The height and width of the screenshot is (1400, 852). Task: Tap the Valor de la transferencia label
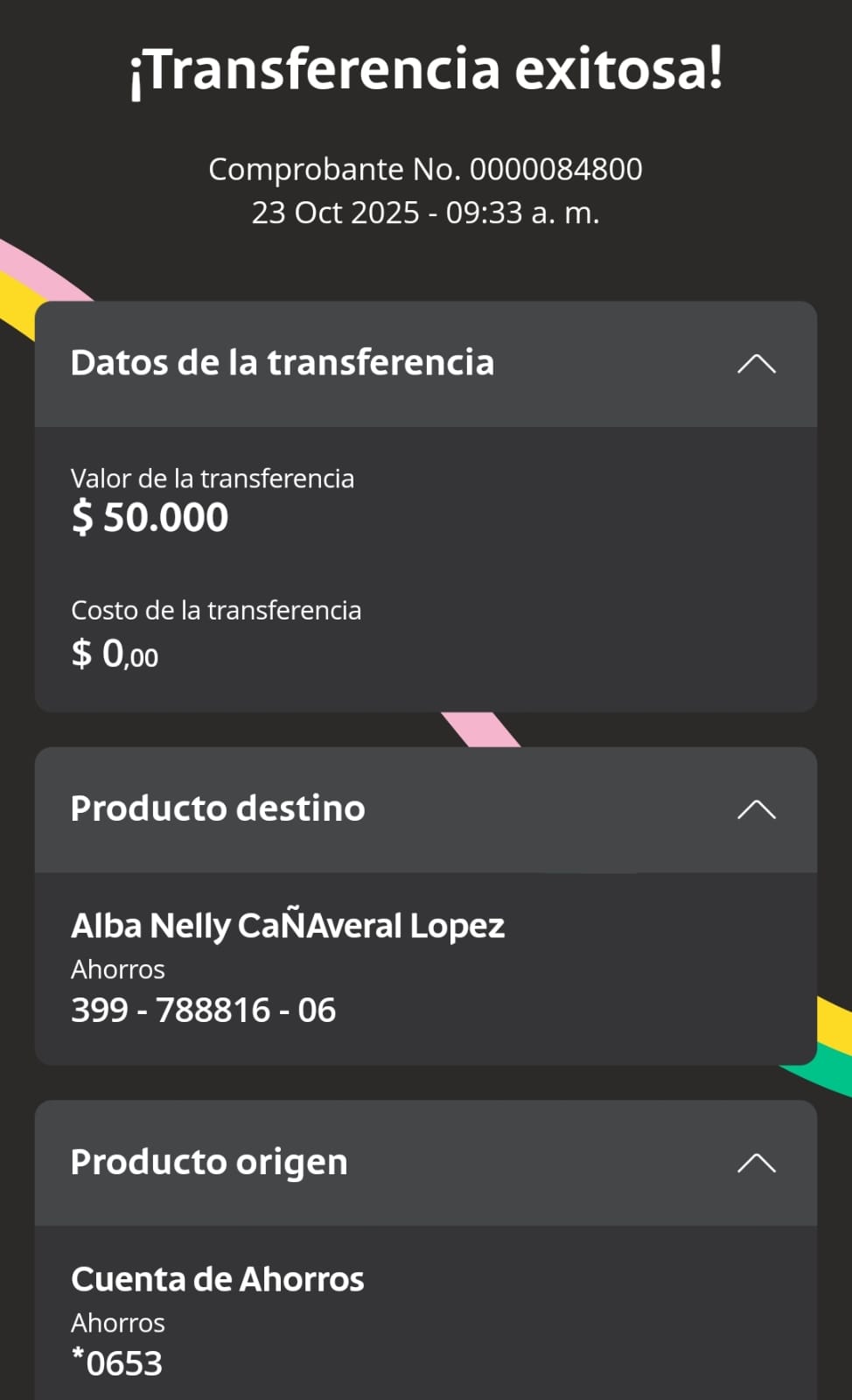[213, 479]
